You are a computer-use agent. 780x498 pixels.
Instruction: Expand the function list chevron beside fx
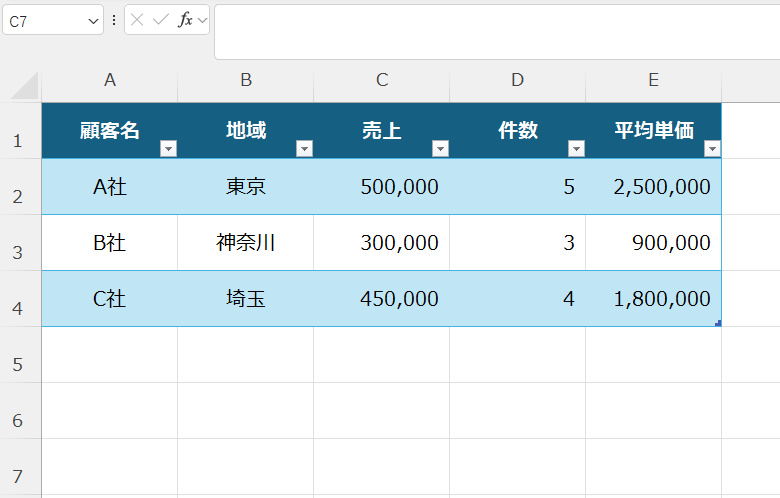pos(201,20)
